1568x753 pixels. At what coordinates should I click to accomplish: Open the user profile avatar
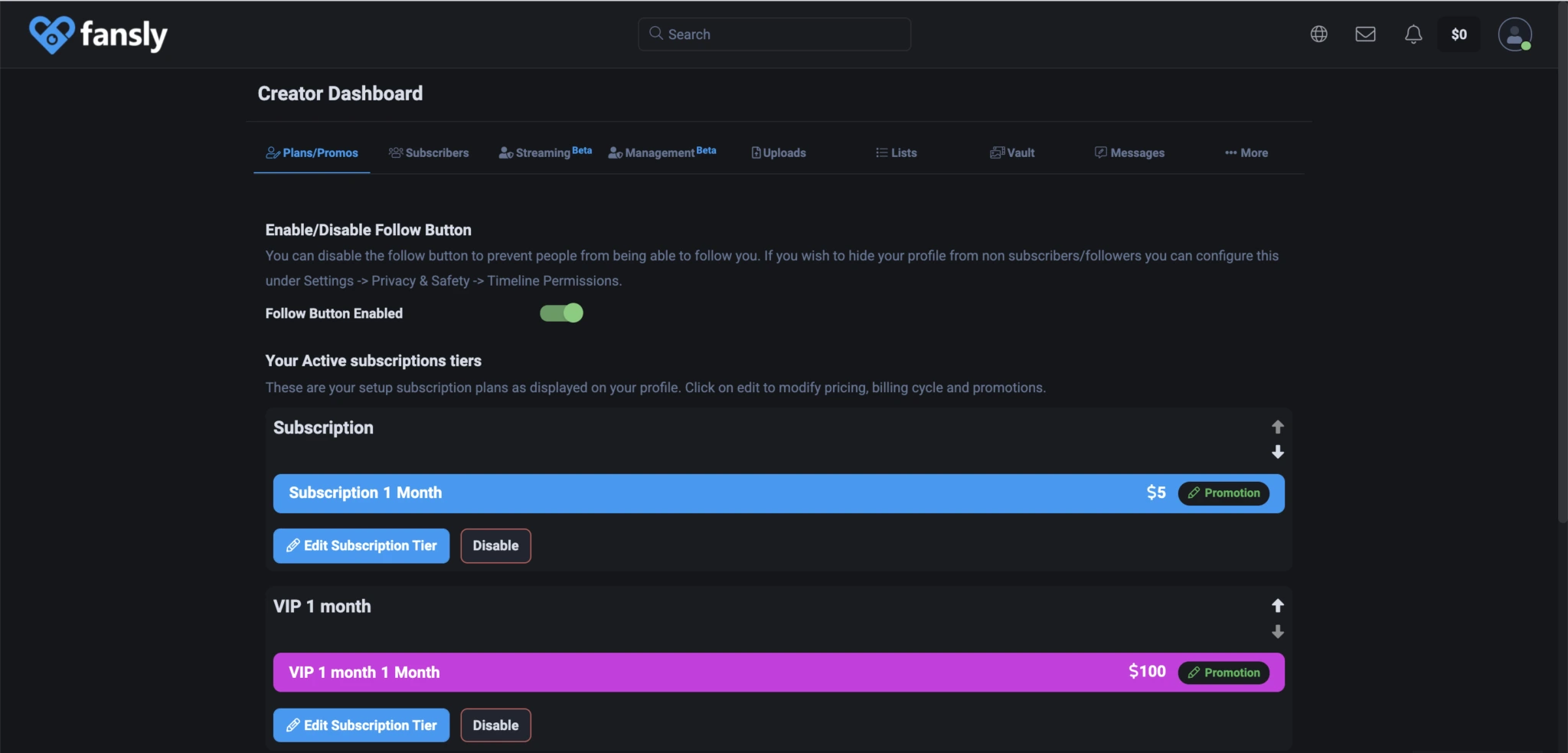click(x=1514, y=34)
